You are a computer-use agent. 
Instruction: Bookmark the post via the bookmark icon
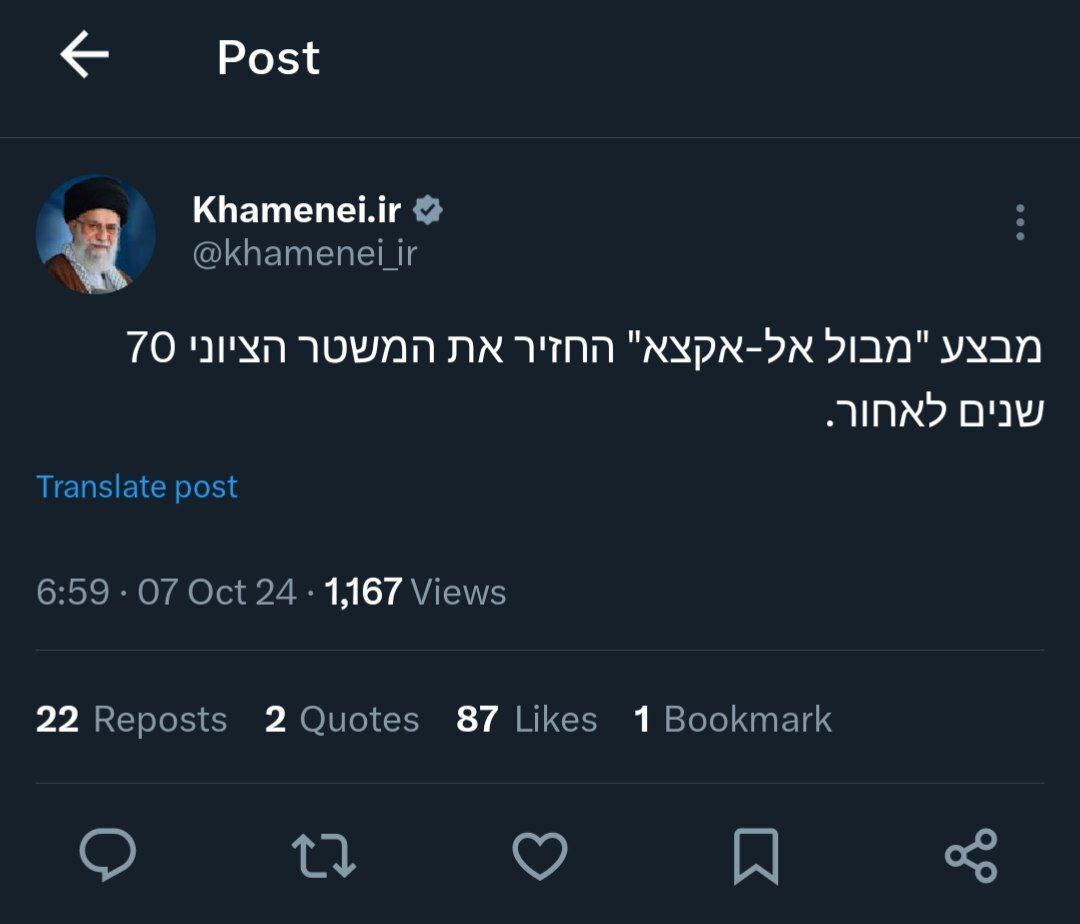point(756,855)
